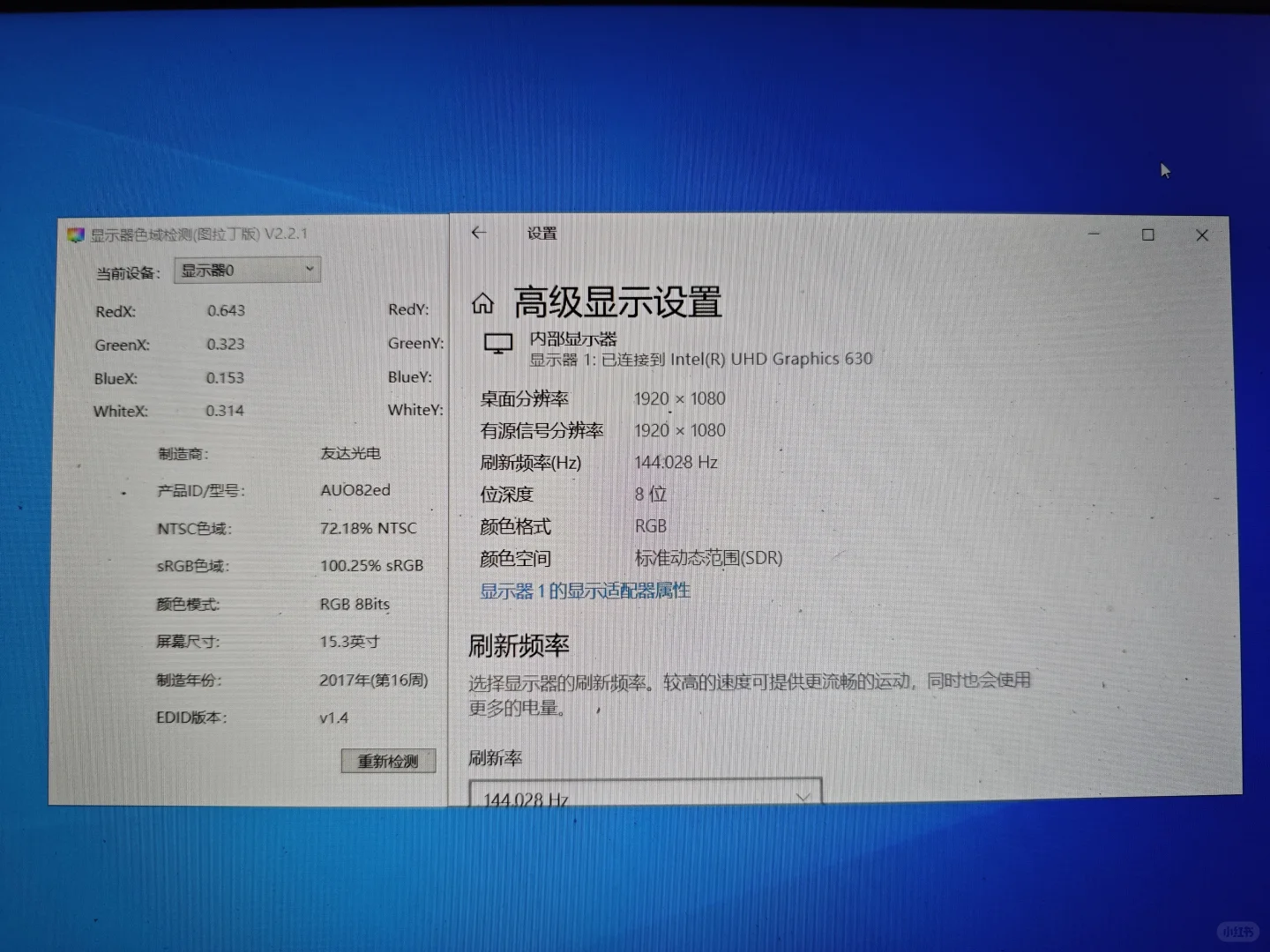Click the v1.4 EDID version value
The width and height of the screenshot is (1270, 952).
333,718
